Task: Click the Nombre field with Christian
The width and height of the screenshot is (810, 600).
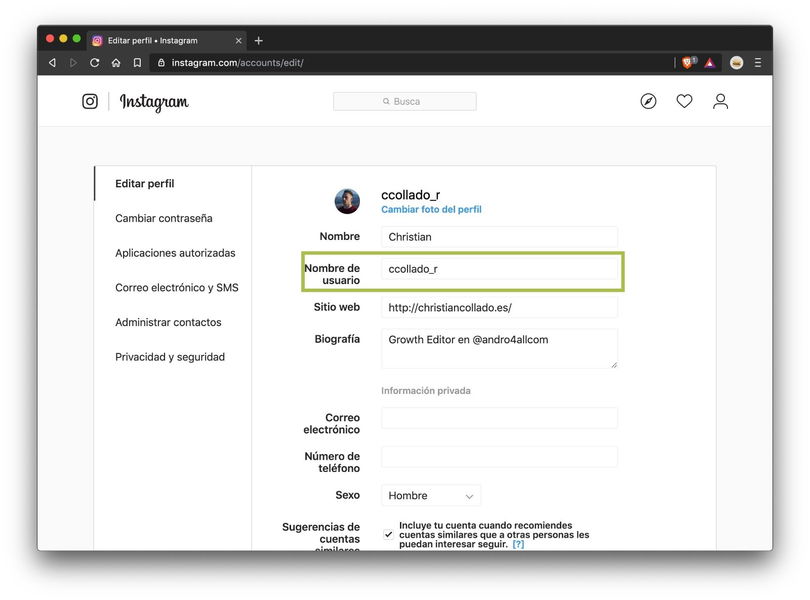Action: click(500, 237)
